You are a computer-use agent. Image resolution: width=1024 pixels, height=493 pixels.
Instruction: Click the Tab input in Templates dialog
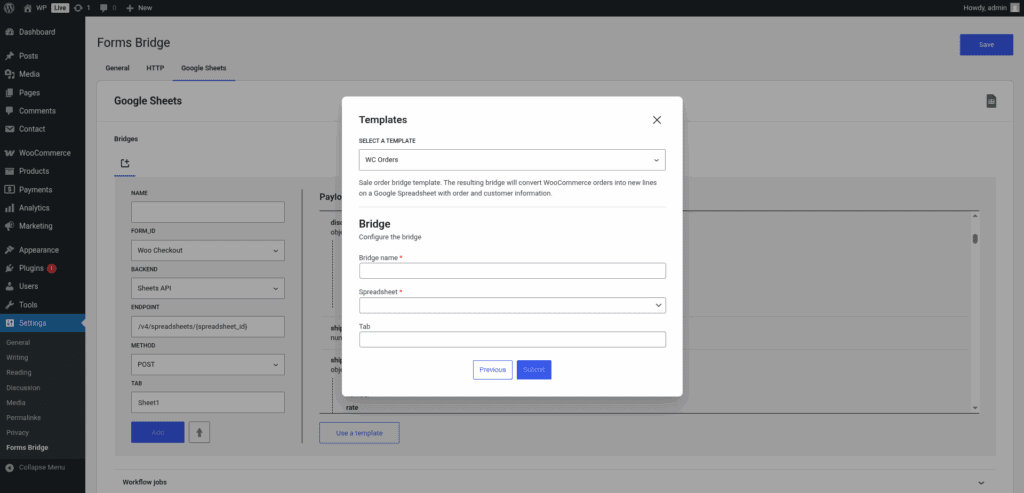(513, 339)
